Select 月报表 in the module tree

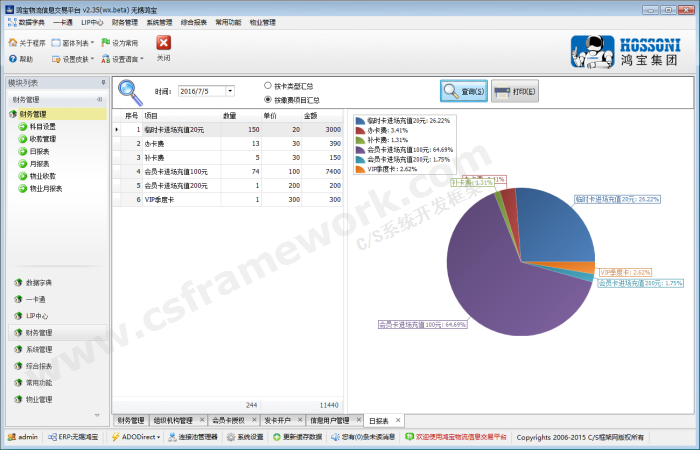coord(39,164)
